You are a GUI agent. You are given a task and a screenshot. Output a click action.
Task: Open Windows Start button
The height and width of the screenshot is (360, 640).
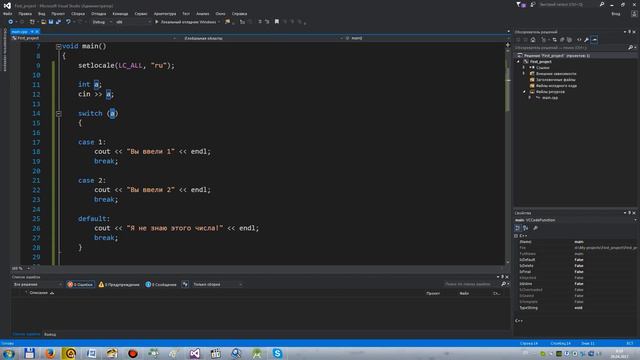click(9, 353)
